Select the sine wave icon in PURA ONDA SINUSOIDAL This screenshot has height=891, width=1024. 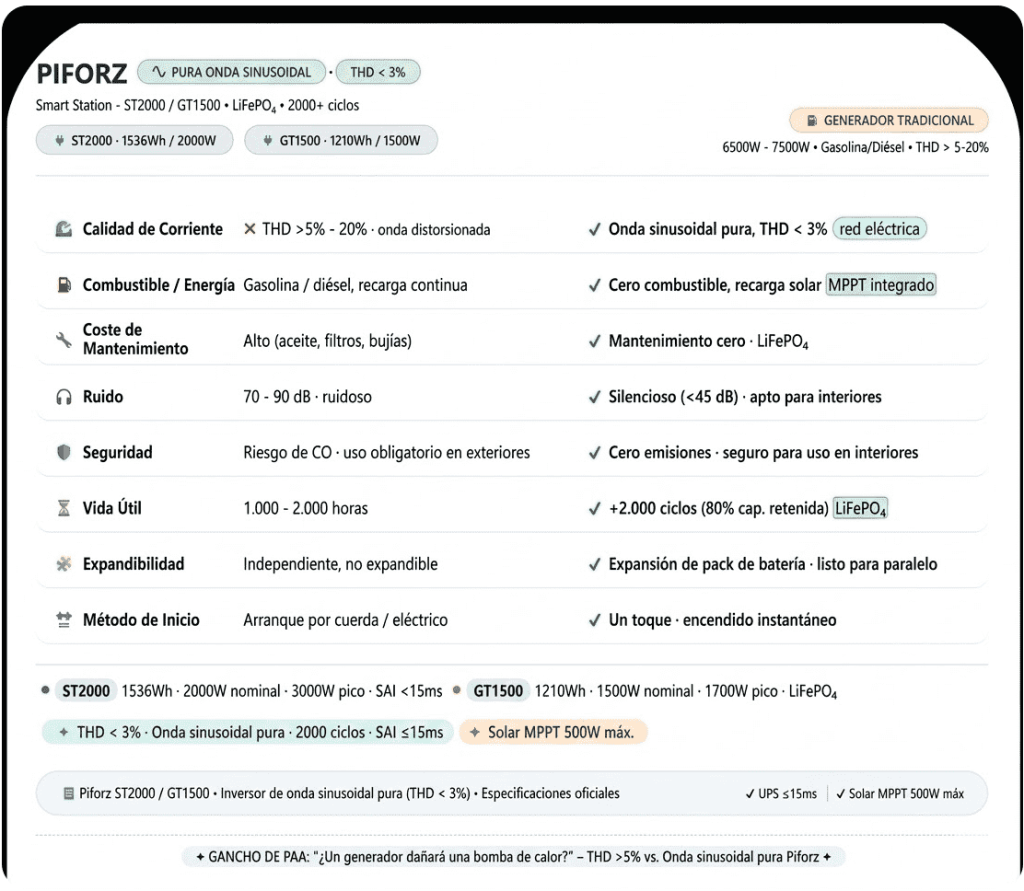click(157, 72)
